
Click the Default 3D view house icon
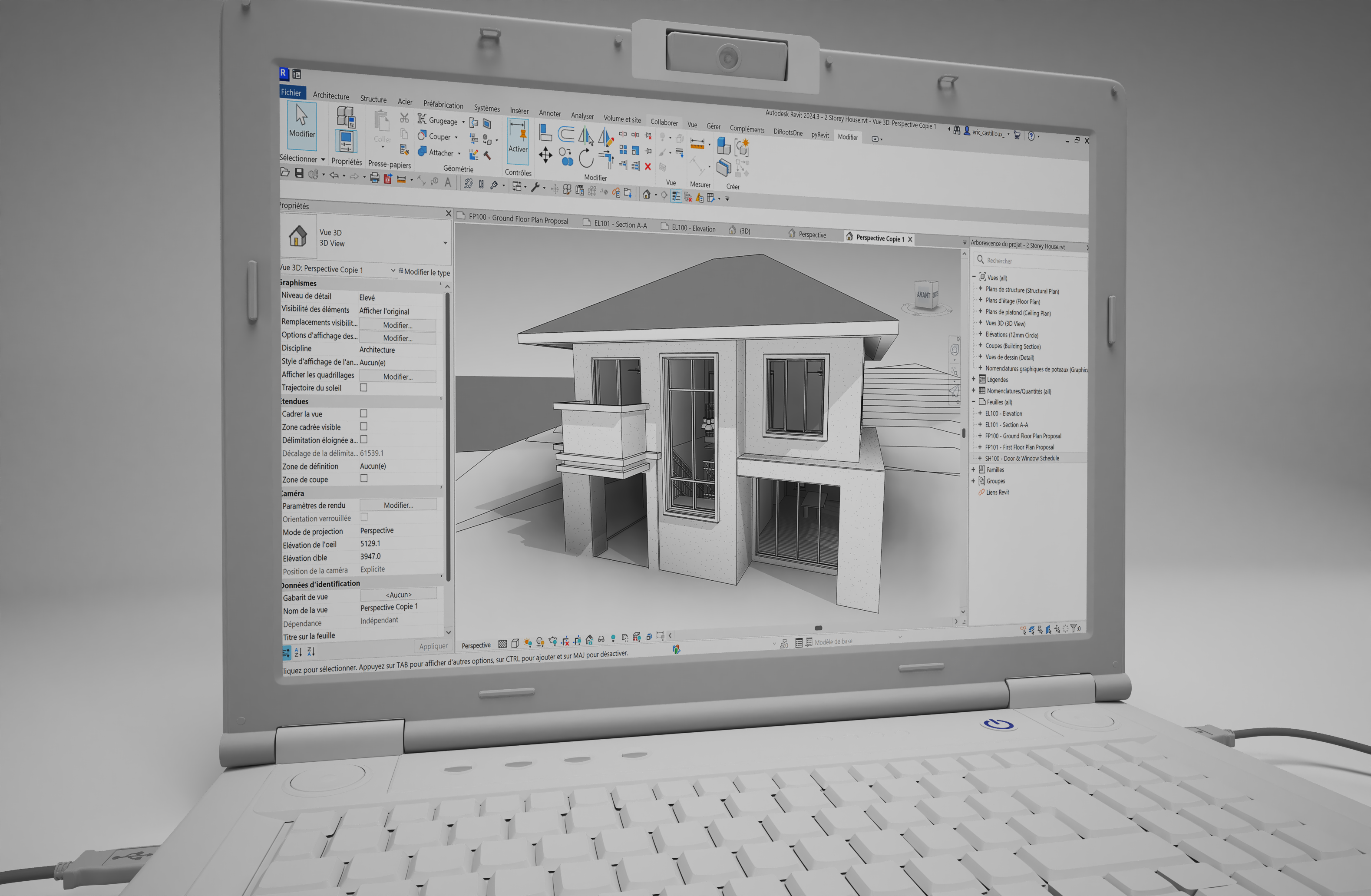tap(646, 195)
